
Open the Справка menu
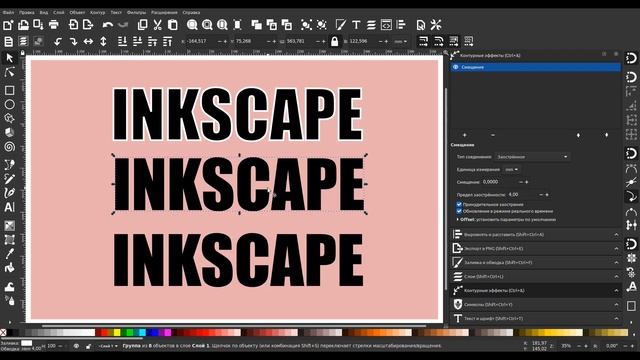191,13
